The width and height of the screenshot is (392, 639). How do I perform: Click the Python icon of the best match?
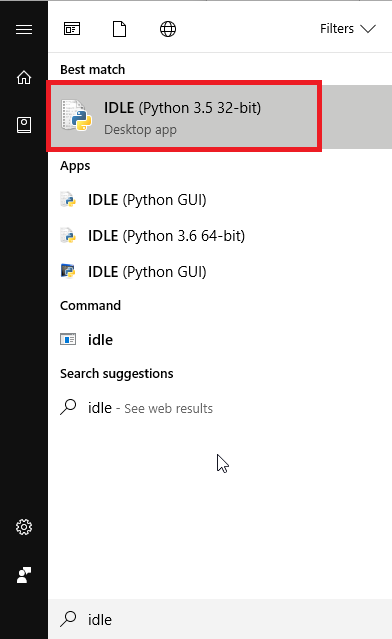coord(77,115)
